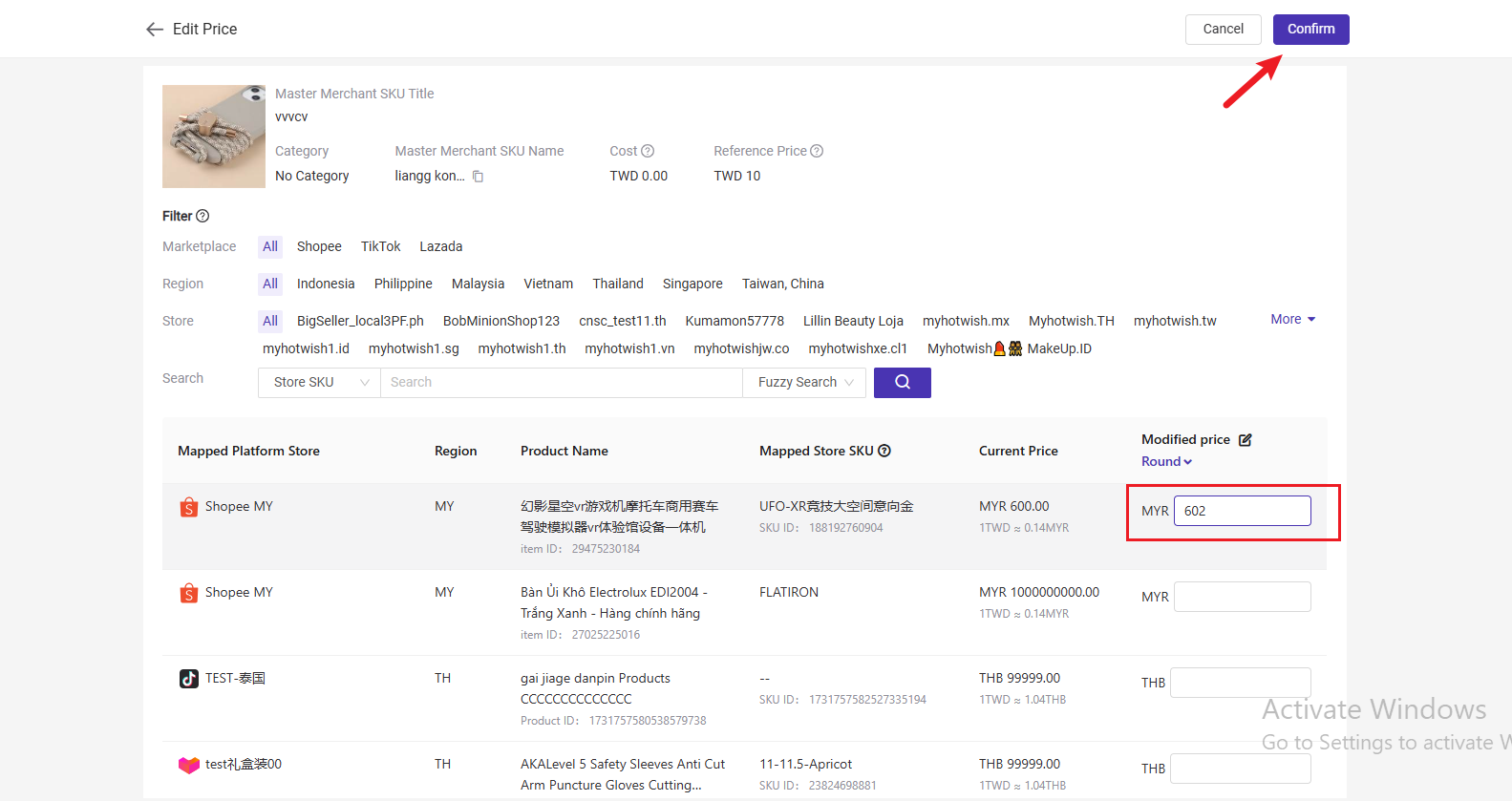Filter marketplace by Lazada
The image size is (1512, 801).
(441, 246)
